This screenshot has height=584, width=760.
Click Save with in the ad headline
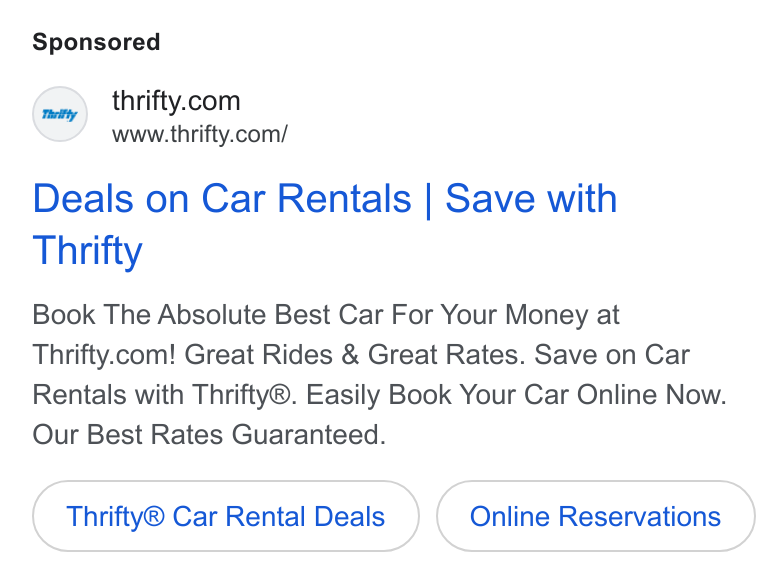531,198
